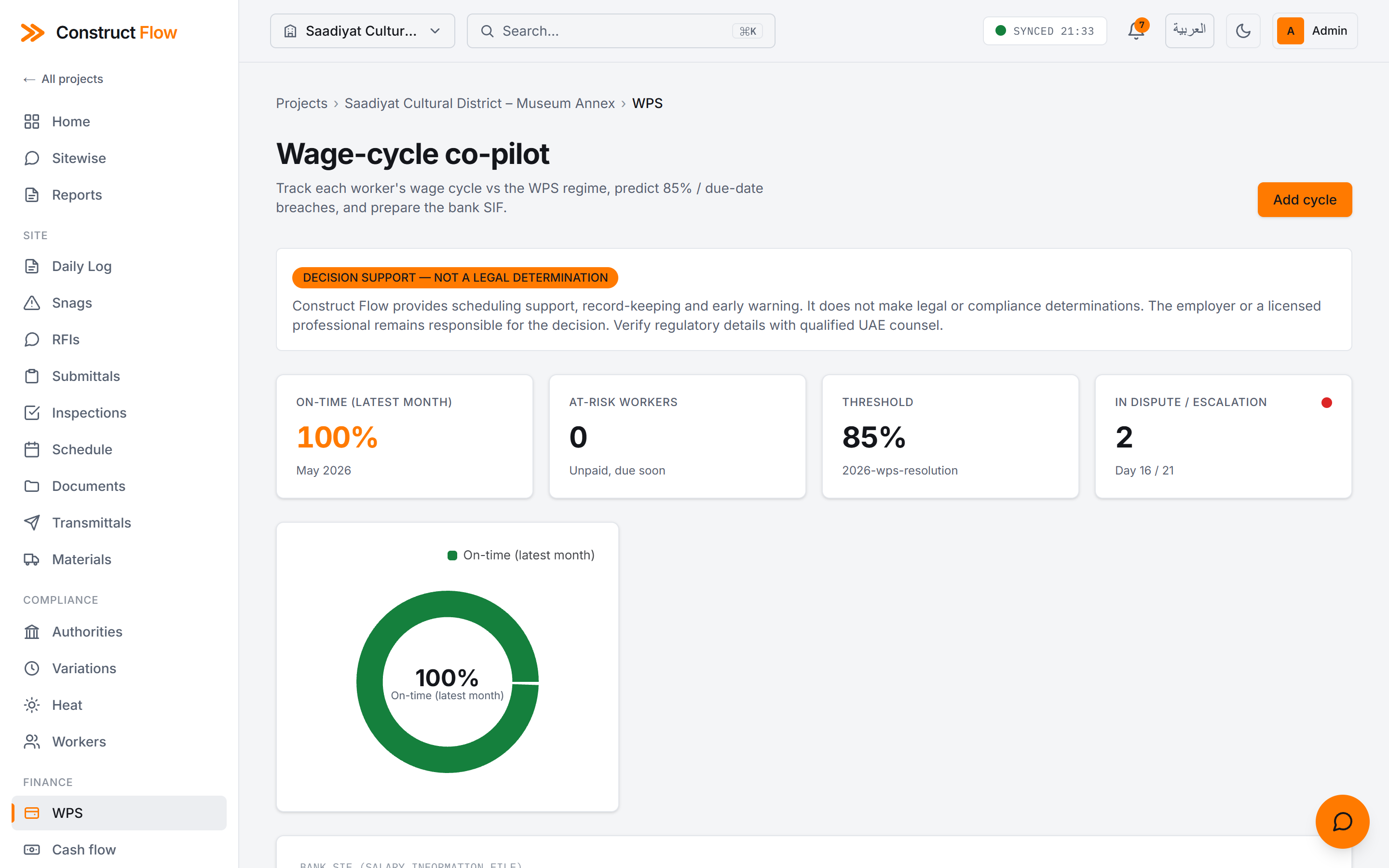This screenshot has height=868, width=1389.
Task: Click the Day 16 / 21 label
Action: 1144,471
